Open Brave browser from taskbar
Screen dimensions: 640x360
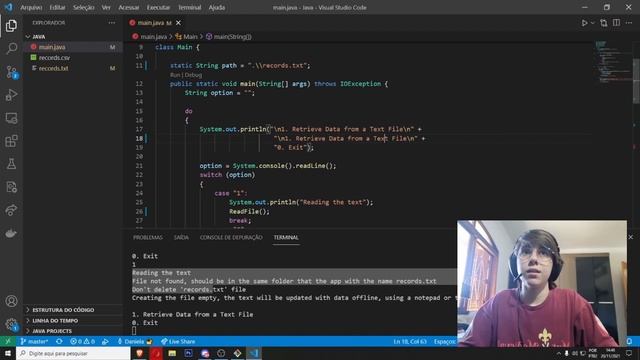tap(140, 353)
